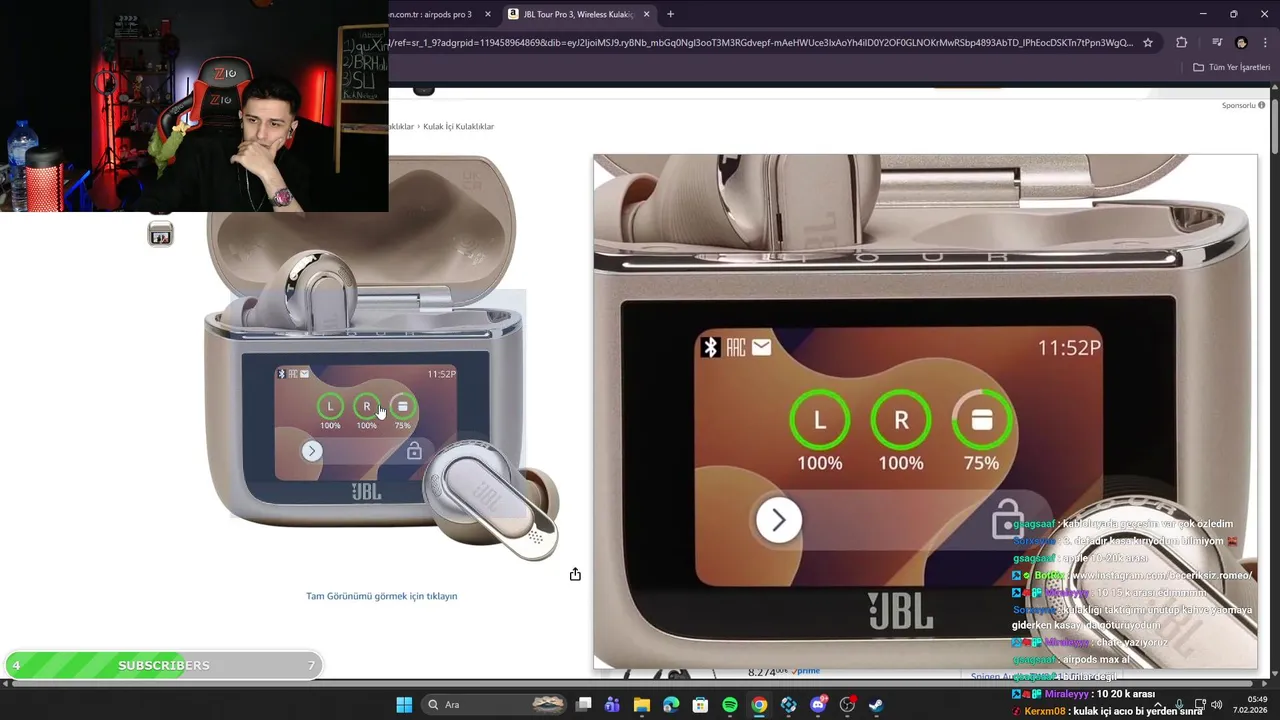Viewport: 1280px width, 720px height.
Task: Click the taskbar Ara search box
Action: pyautogui.click(x=495, y=705)
